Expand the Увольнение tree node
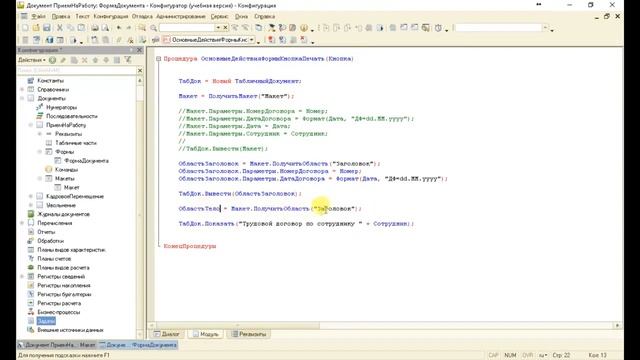The height and width of the screenshot is (360, 640). [31, 205]
